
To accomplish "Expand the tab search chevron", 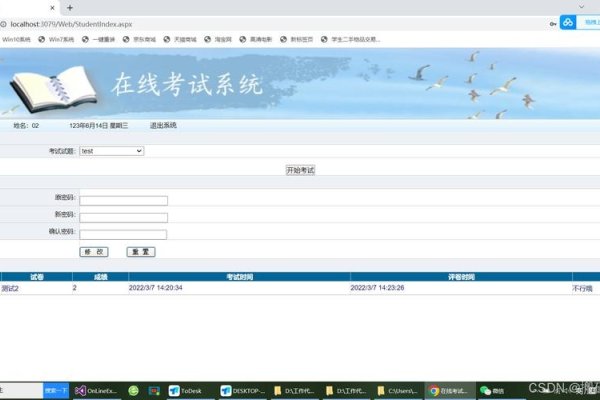I will click(x=581, y=7).
